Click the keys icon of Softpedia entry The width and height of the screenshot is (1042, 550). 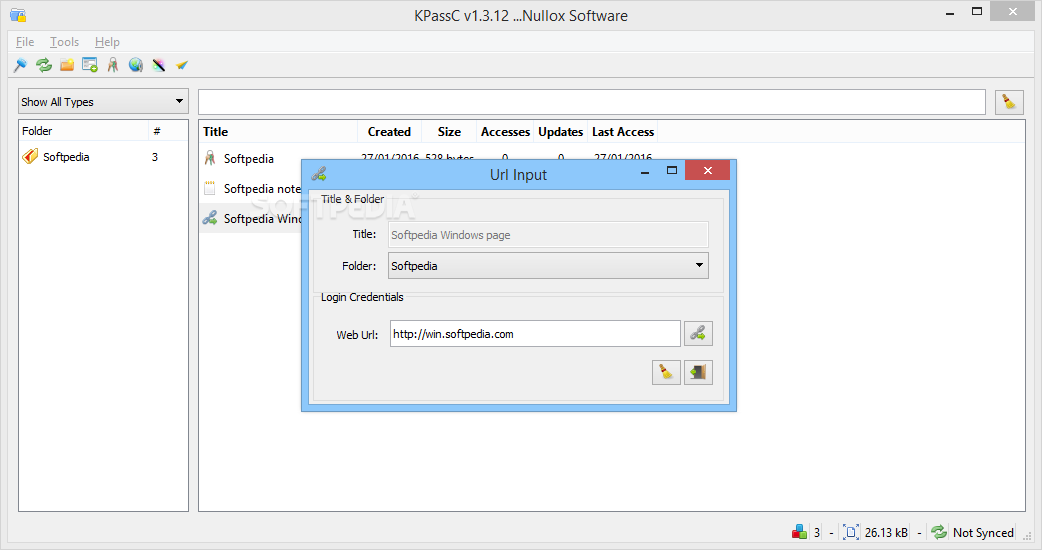tap(210, 158)
